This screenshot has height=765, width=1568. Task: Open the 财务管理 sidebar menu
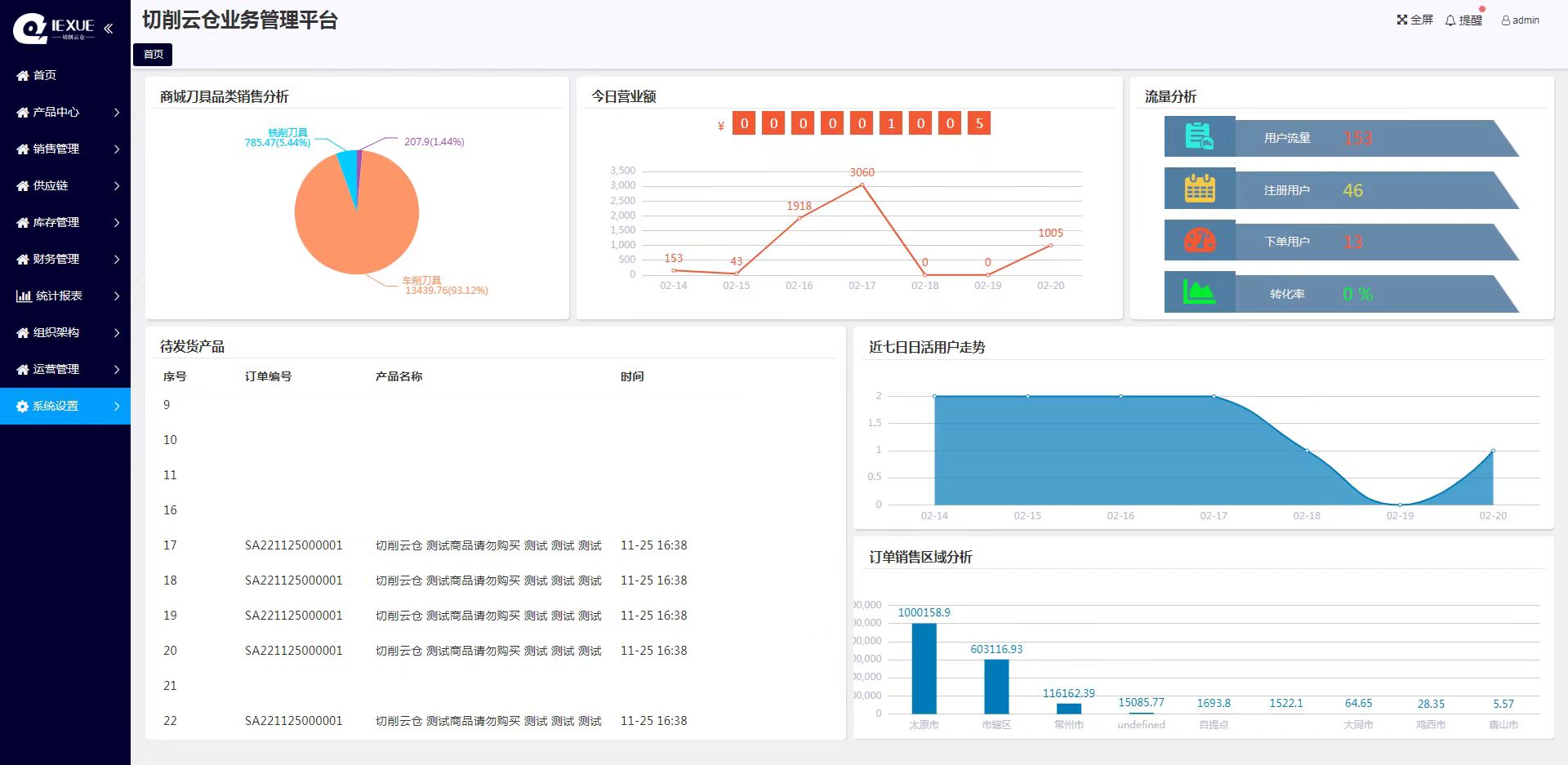(65, 259)
